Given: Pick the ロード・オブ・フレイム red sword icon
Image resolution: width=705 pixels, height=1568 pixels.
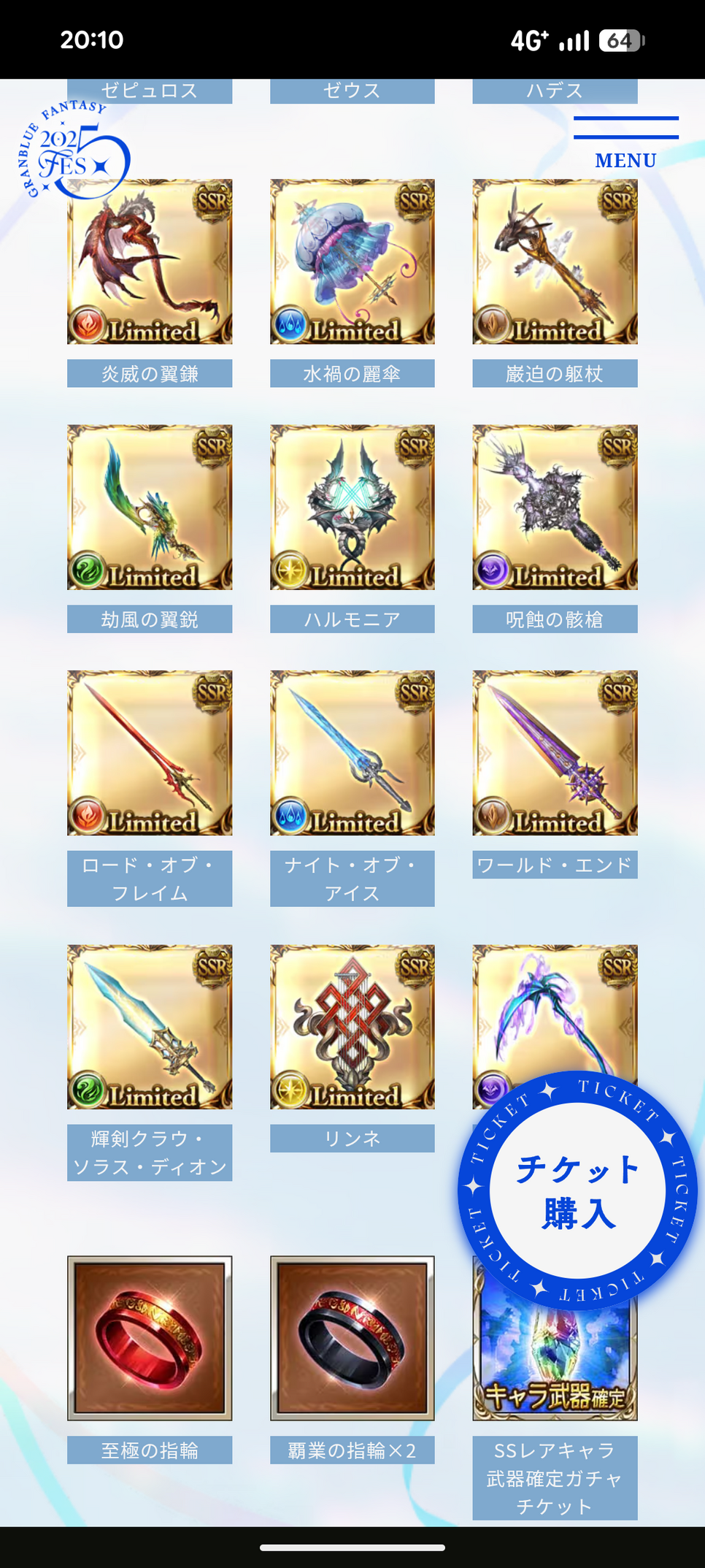Looking at the screenshot, I should click(x=150, y=753).
